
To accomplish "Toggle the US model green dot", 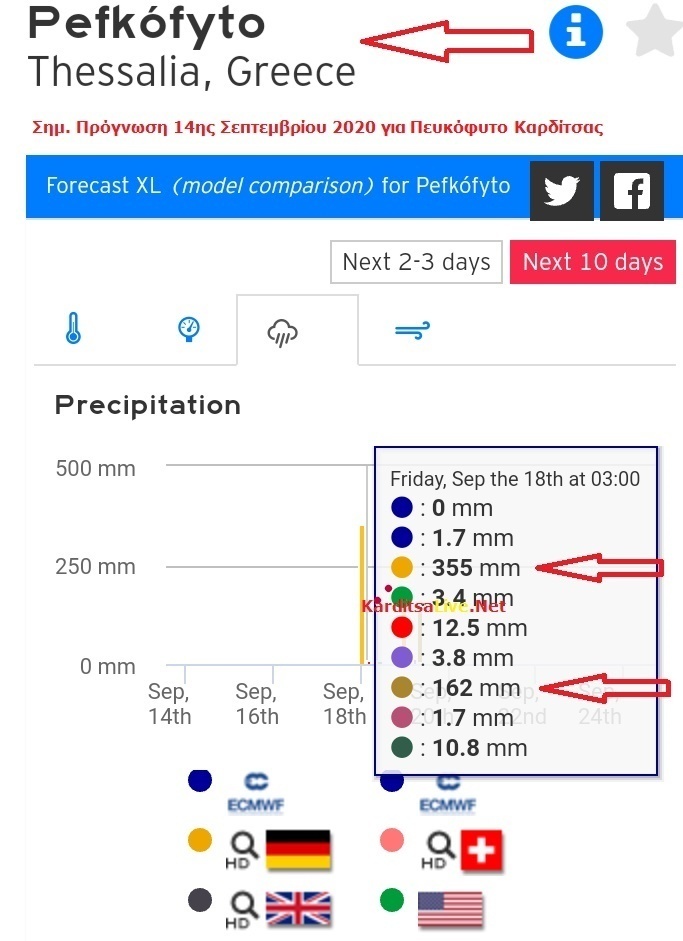I will tap(392, 900).
